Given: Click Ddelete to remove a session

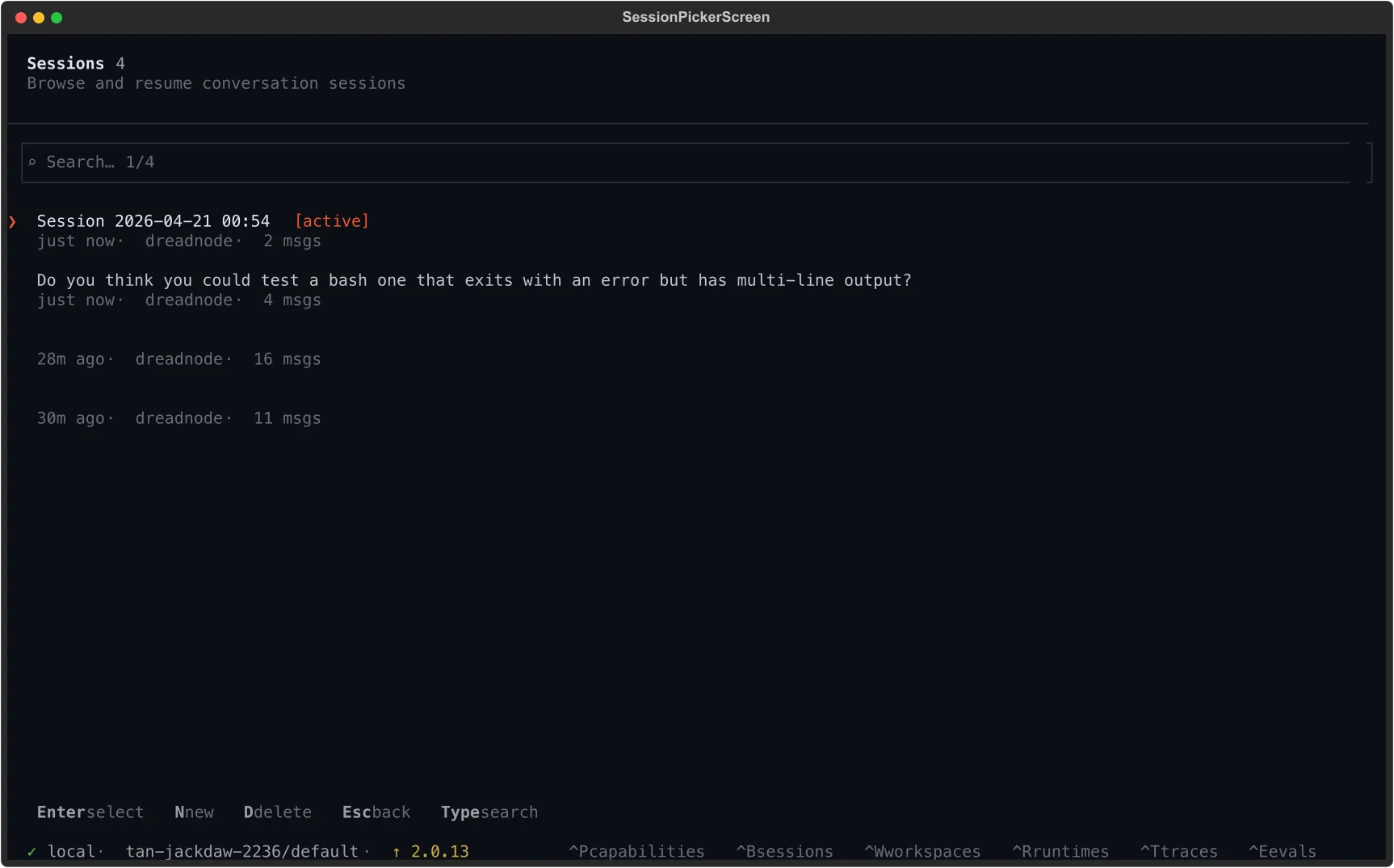Looking at the screenshot, I should (277, 812).
